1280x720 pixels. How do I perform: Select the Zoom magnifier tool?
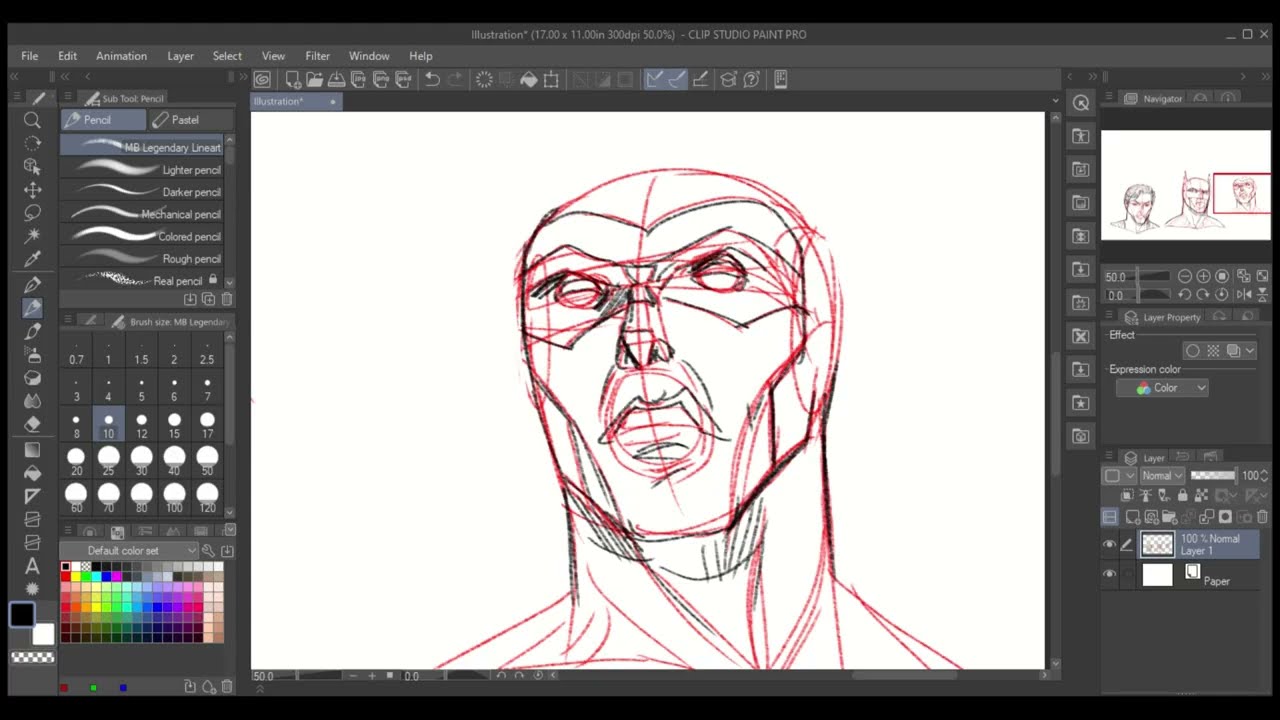tap(32, 120)
